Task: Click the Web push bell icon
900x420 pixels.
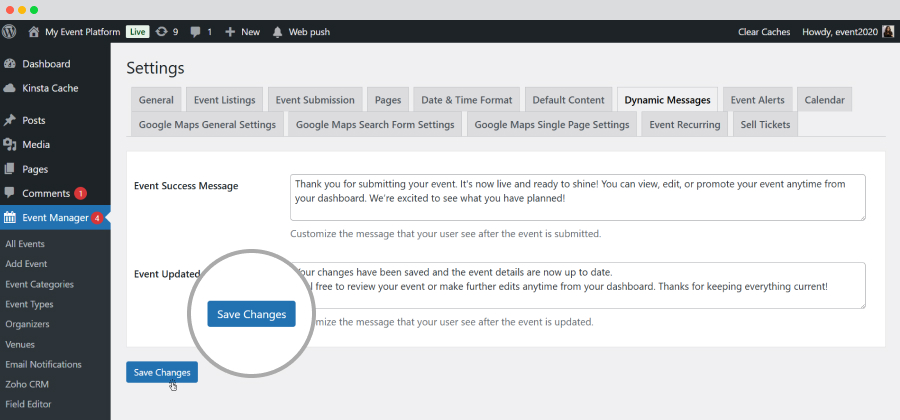Action: 278,32
